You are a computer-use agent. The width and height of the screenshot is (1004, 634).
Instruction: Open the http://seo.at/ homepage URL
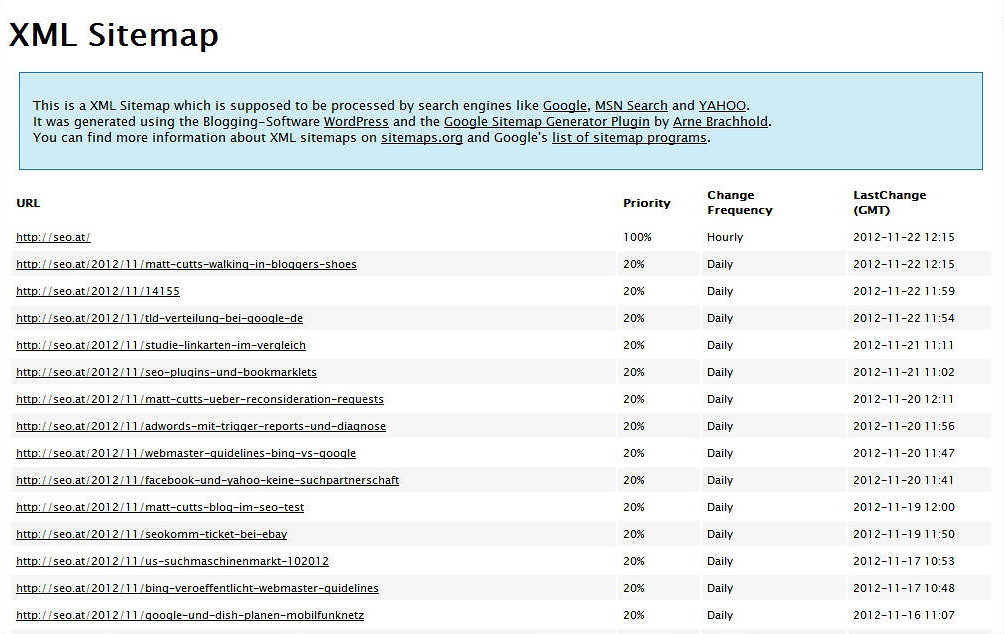click(53, 238)
